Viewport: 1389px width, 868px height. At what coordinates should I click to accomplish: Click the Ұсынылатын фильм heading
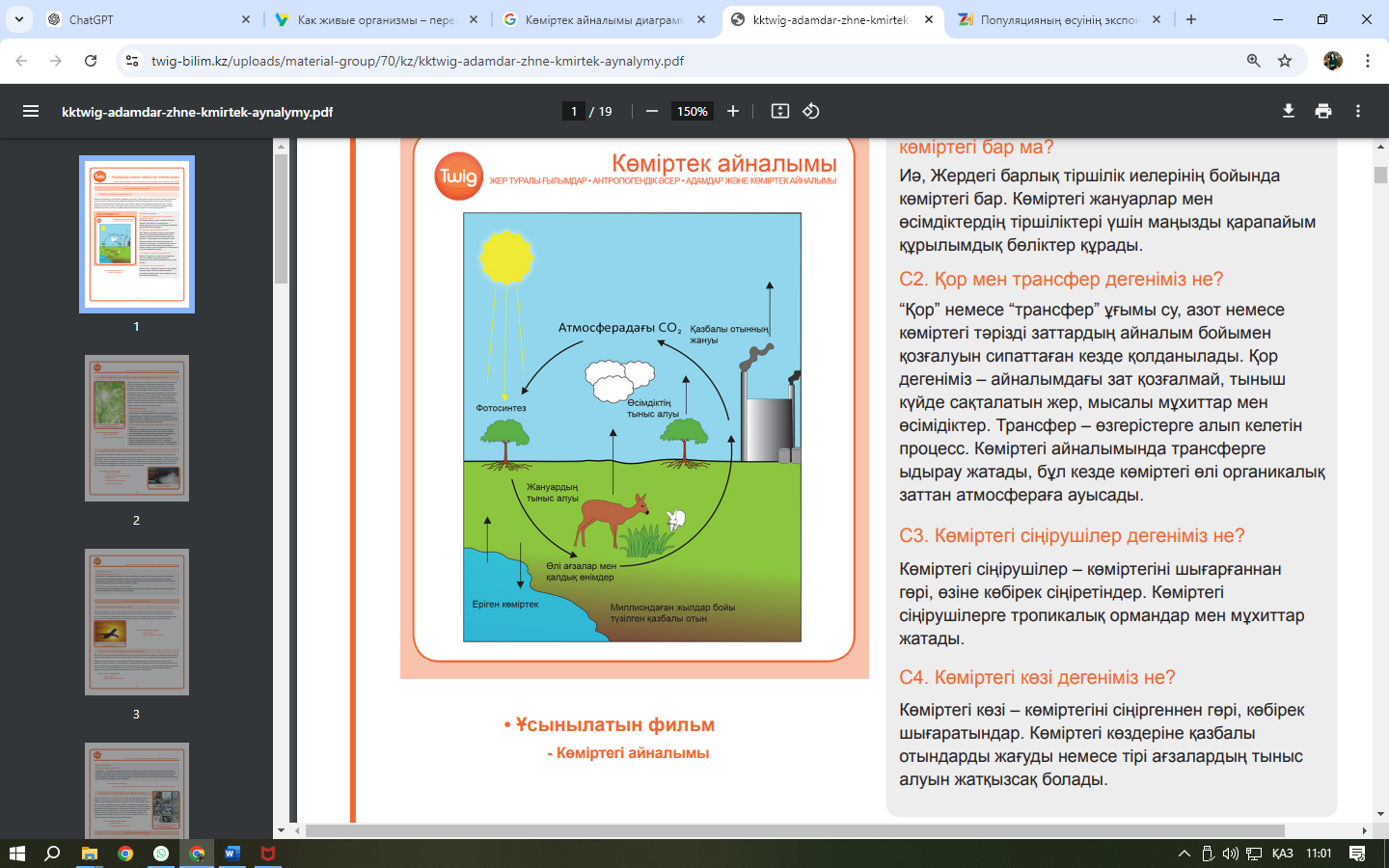pos(615,724)
